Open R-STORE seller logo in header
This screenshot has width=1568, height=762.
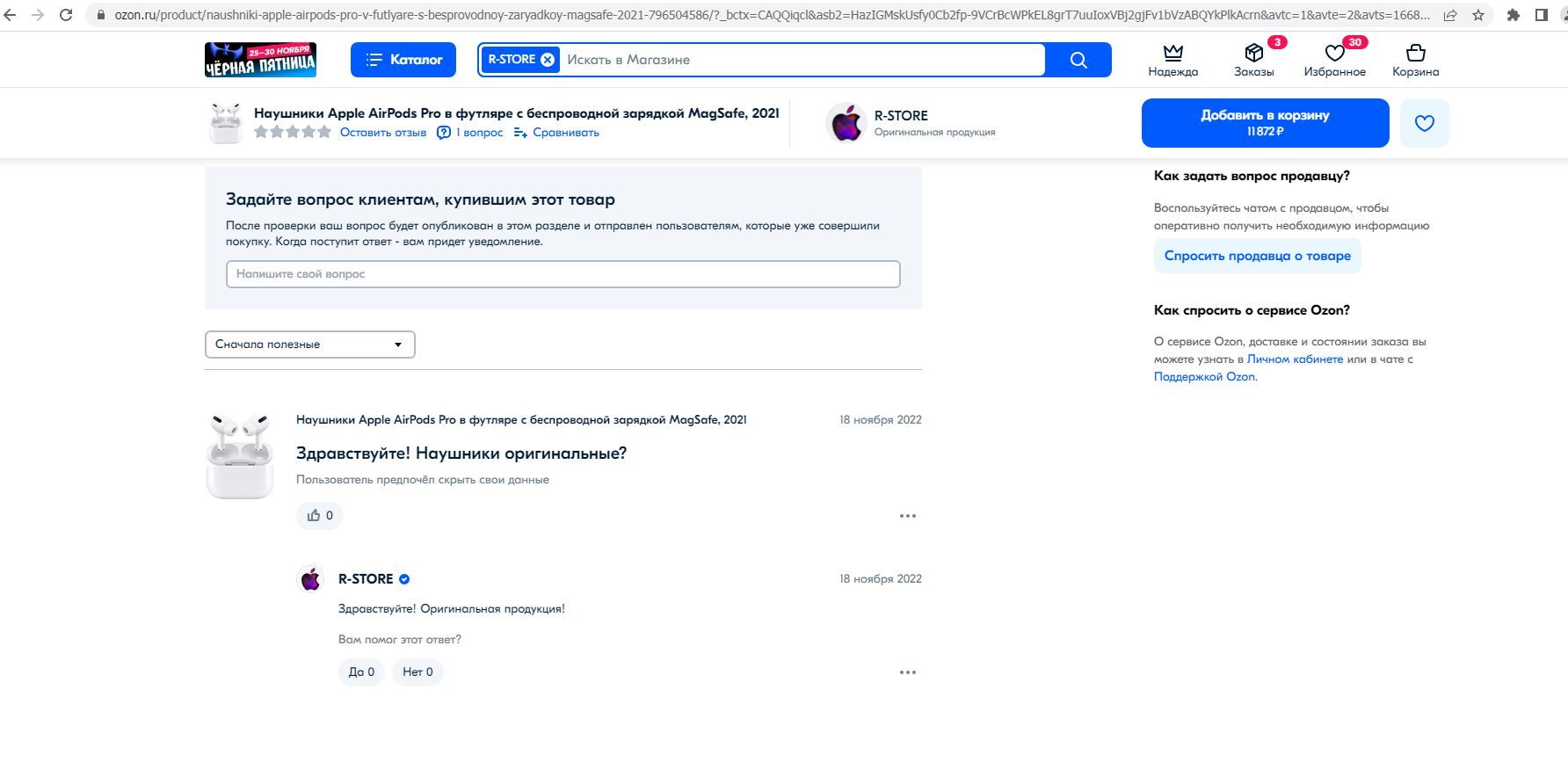tap(846, 123)
